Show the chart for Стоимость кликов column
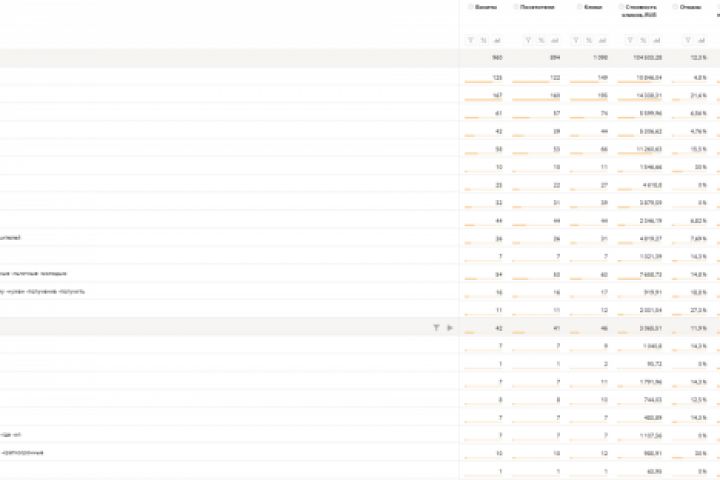The height and width of the screenshot is (480, 720). click(657, 40)
